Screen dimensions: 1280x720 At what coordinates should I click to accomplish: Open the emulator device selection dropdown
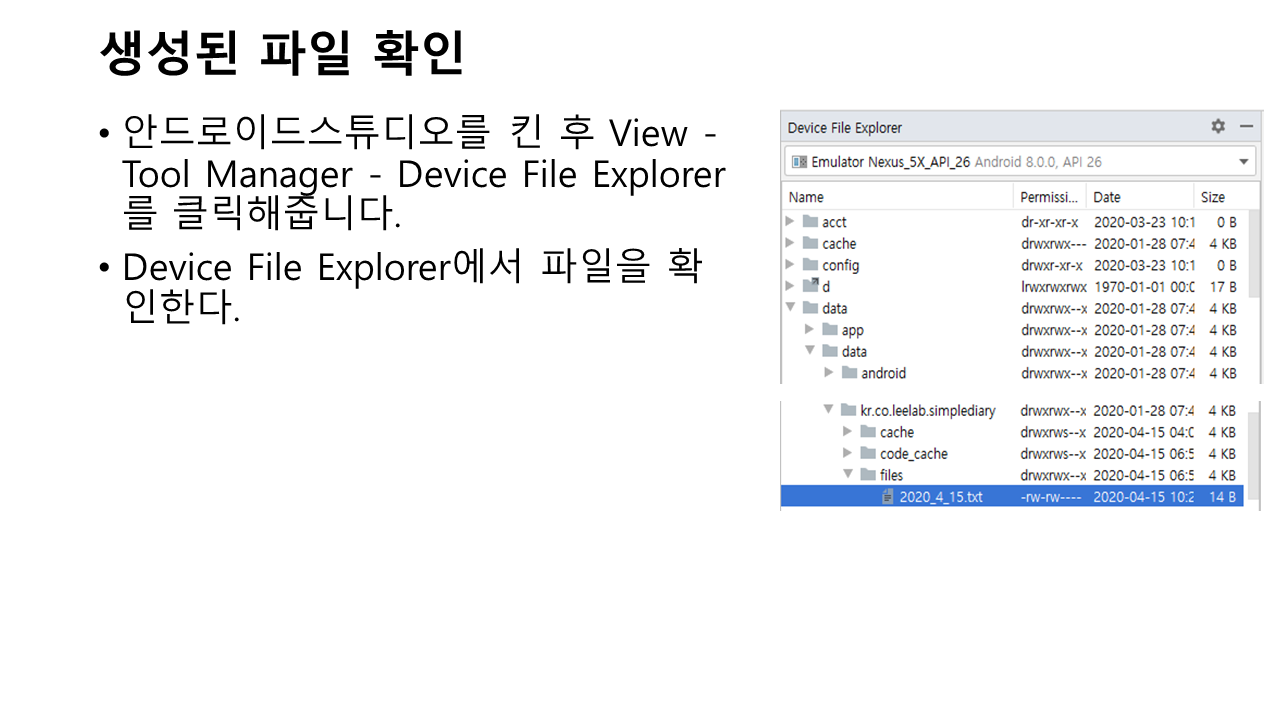(x=1243, y=162)
